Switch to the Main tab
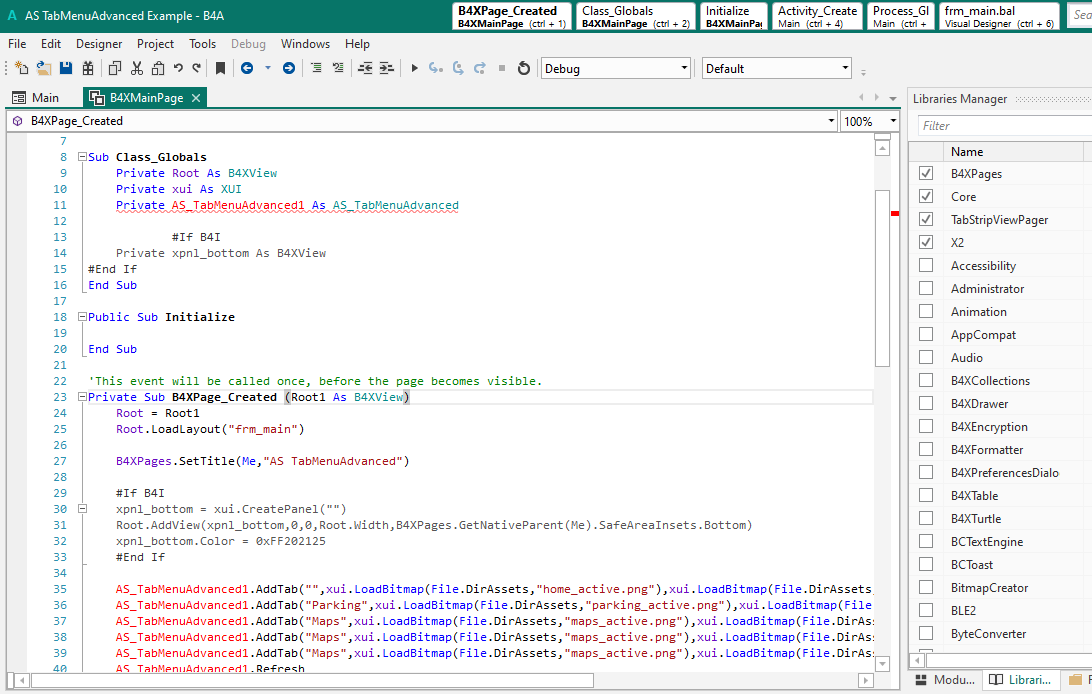1092x694 pixels. 36,98
